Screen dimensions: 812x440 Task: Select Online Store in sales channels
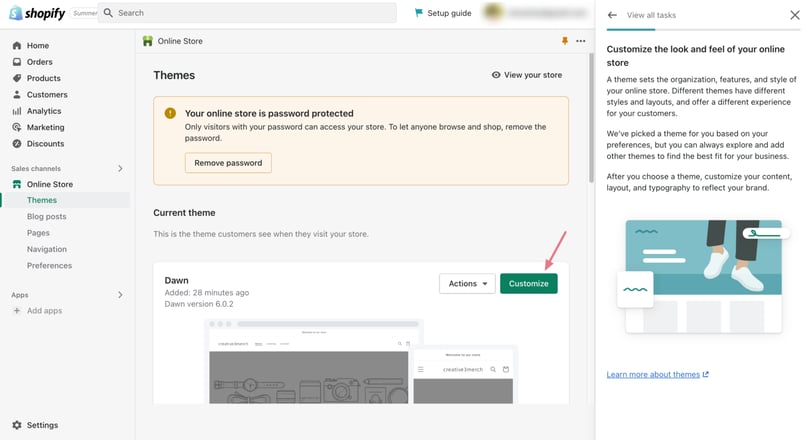coord(50,184)
